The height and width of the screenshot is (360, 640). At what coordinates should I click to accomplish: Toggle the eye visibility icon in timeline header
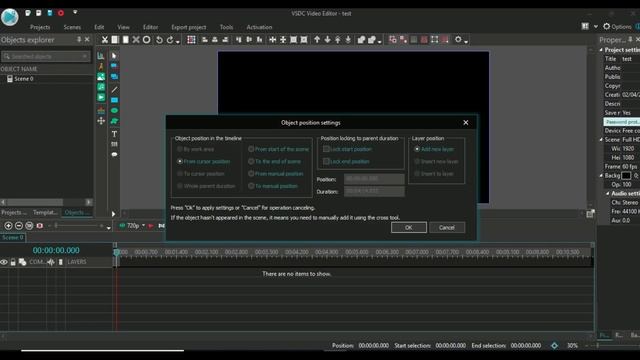[4, 262]
